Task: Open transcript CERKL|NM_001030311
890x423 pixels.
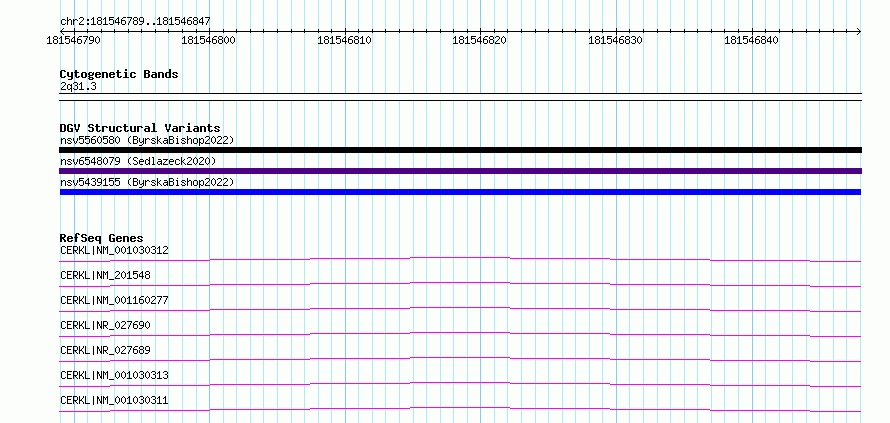Action: coord(114,400)
